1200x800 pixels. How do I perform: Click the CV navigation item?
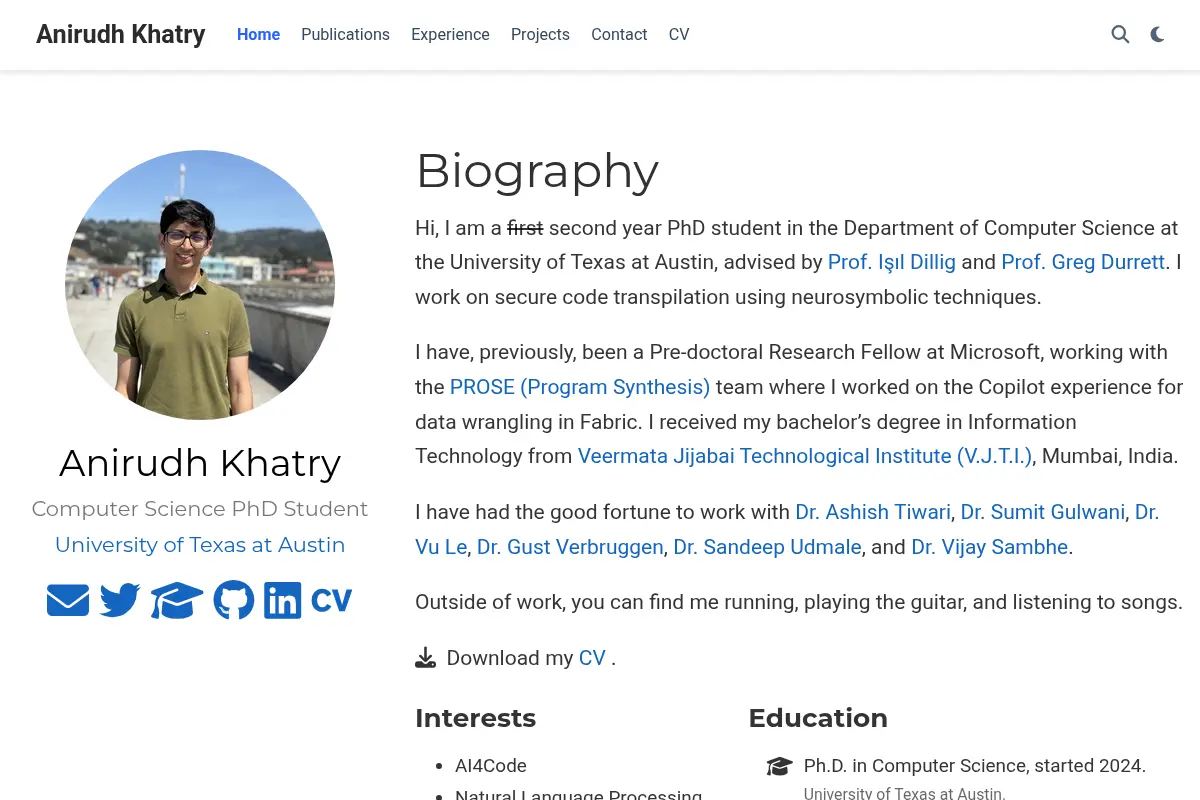[x=679, y=35]
